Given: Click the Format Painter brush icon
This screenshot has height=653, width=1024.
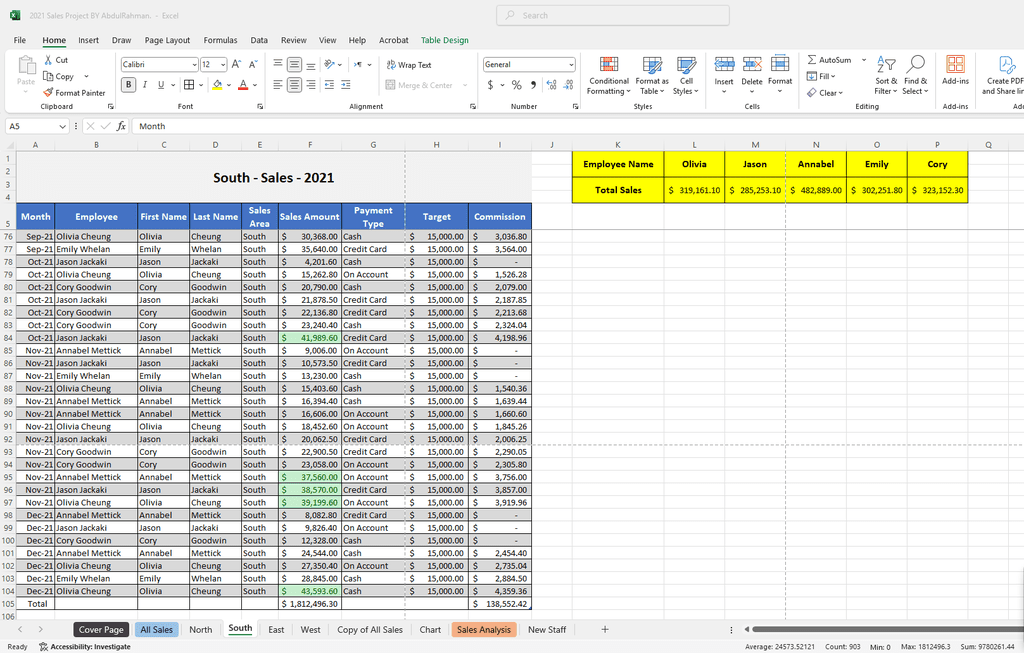Looking at the screenshot, I should click(x=48, y=93).
